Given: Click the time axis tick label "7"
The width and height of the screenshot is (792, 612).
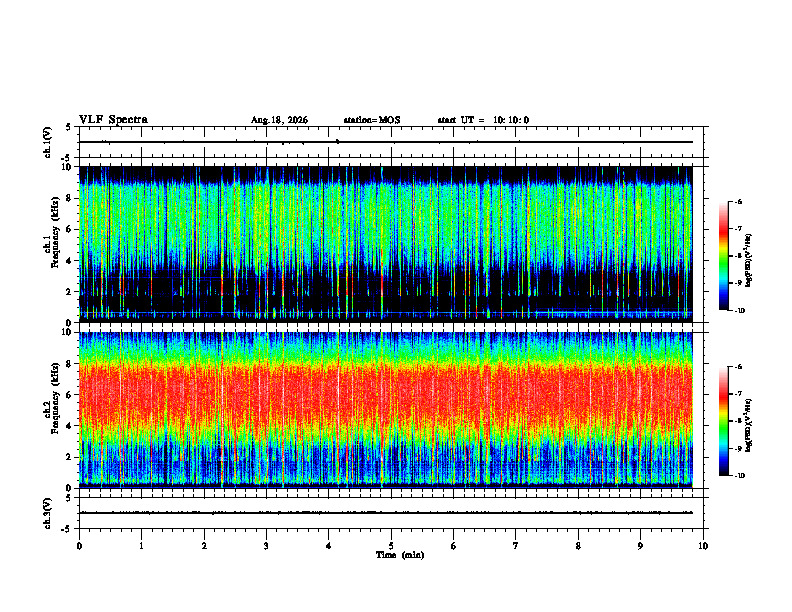Looking at the screenshot, I should tap(516, 546).
